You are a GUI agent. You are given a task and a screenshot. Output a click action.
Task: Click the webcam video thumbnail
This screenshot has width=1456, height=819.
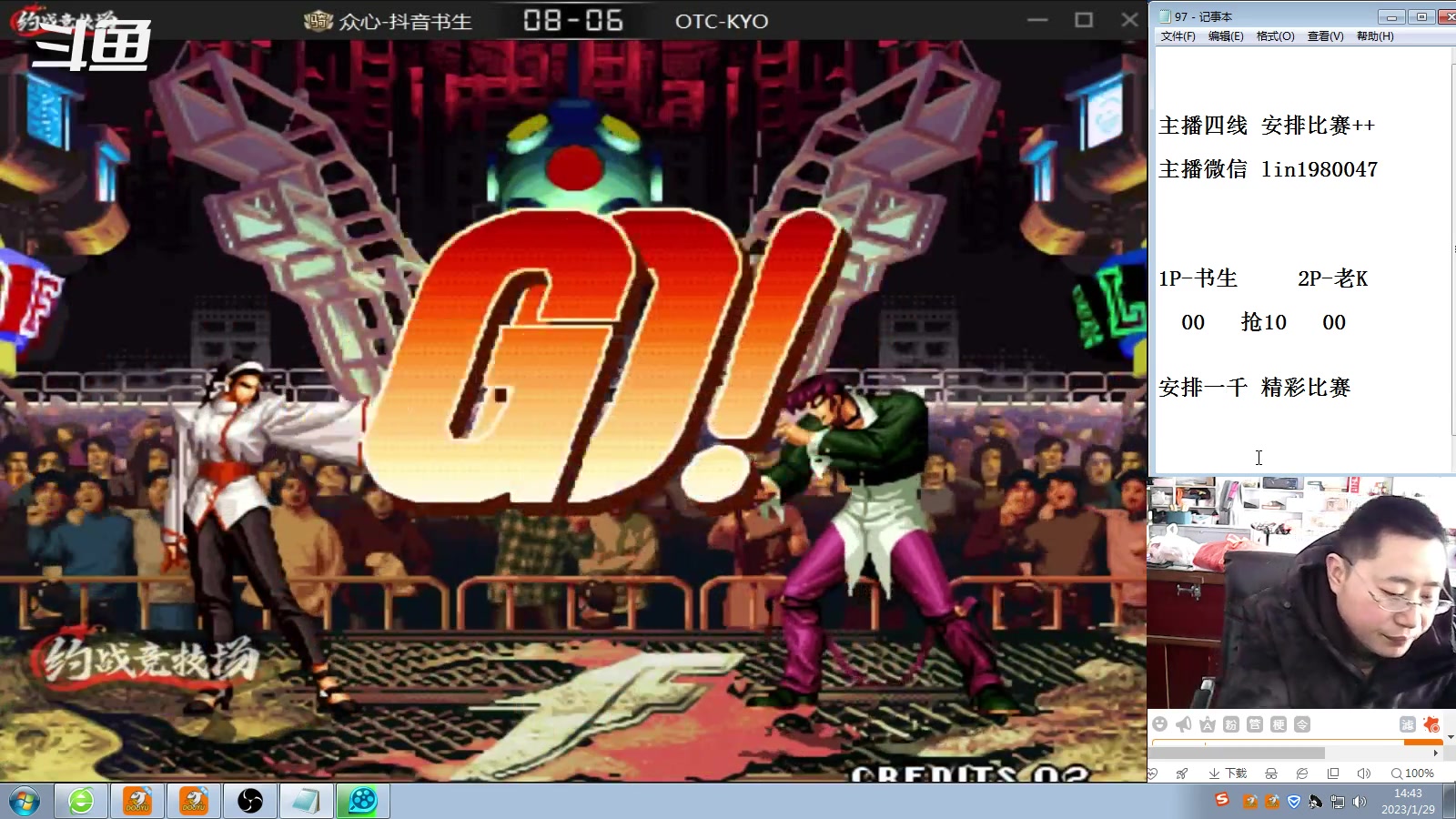point(1301,592)
